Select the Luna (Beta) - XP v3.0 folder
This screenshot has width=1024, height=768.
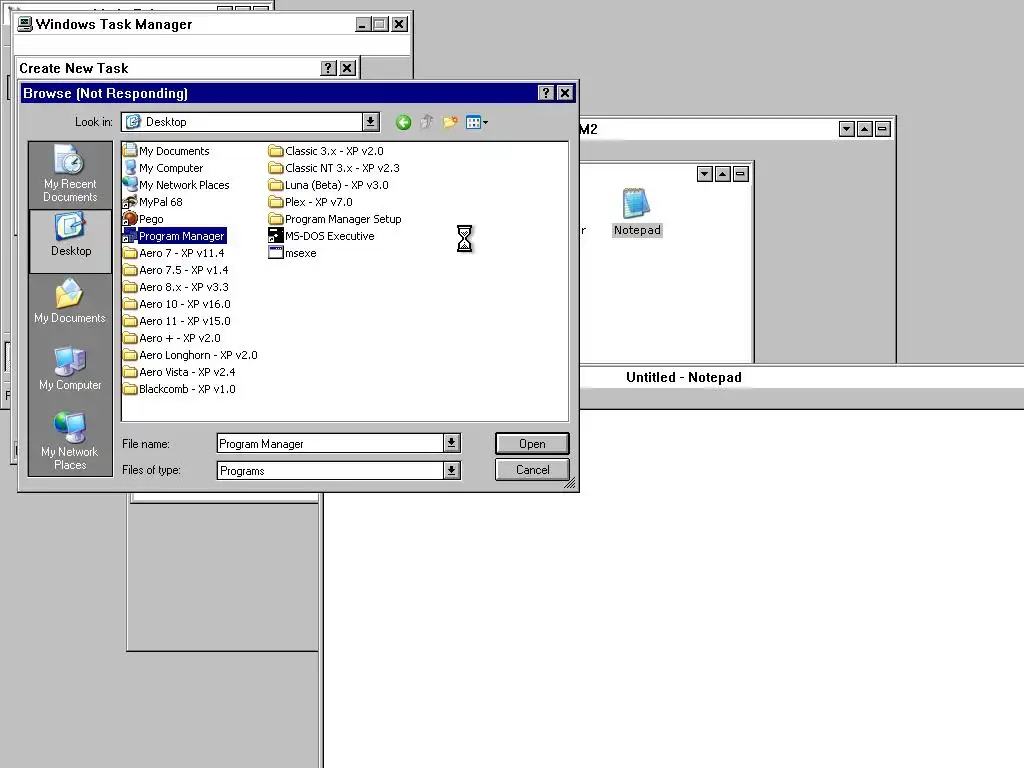pyautogui.click(x=328, y=185)
